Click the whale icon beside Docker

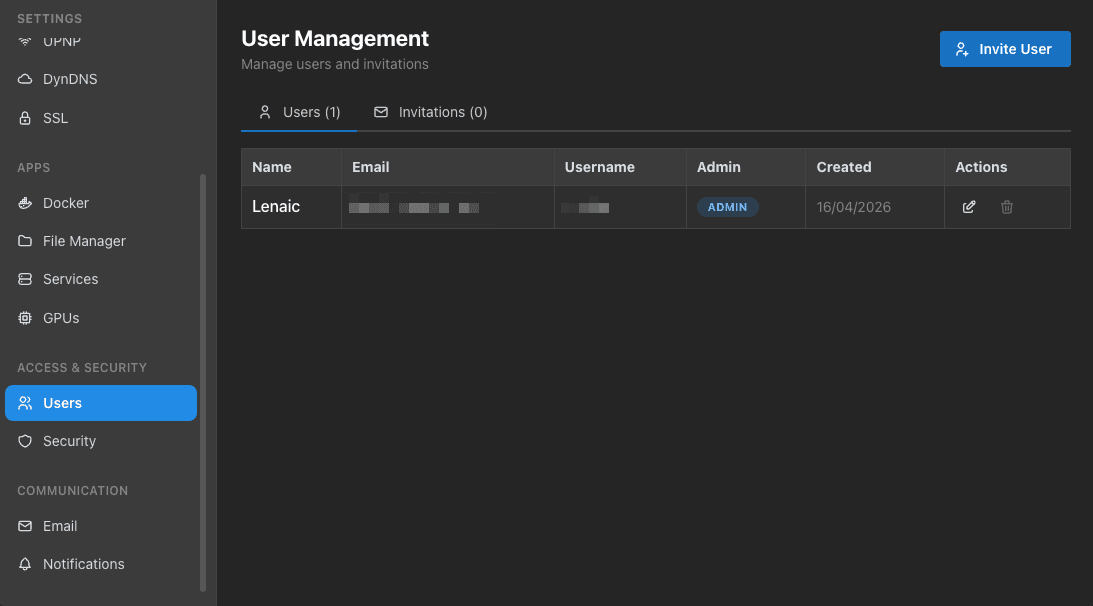click(25, 203)
